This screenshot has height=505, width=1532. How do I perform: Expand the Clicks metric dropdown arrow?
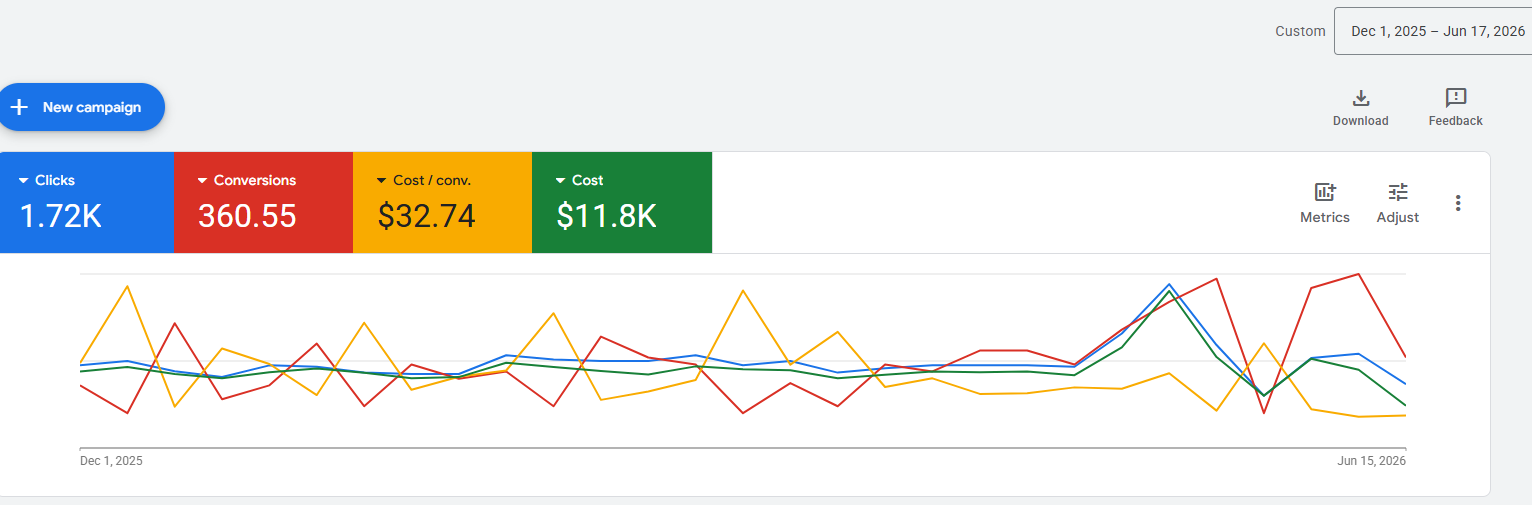tap(23, 181)
